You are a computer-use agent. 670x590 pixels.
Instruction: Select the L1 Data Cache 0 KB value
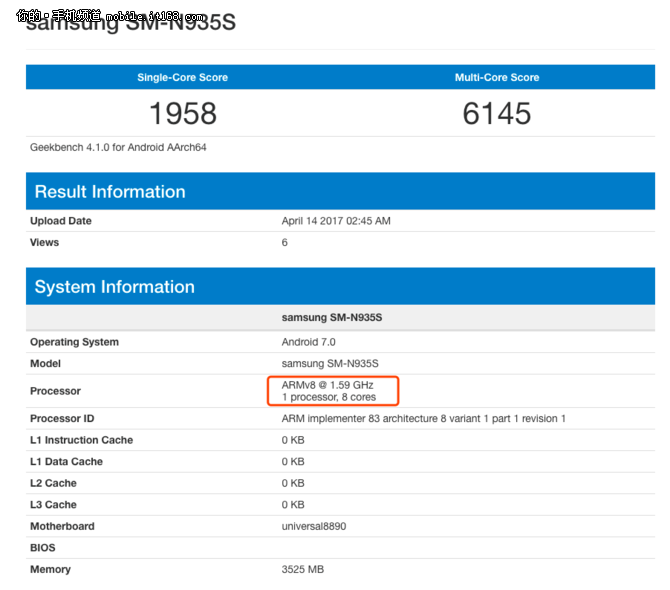[293, 461]
